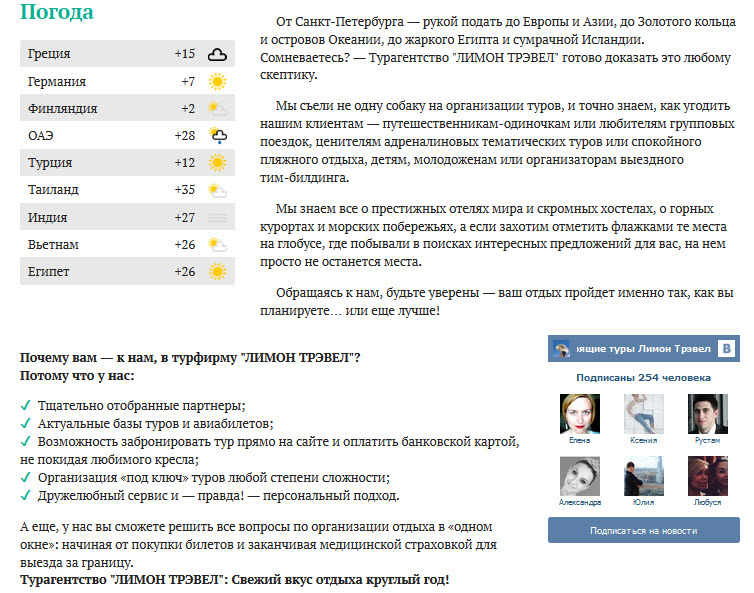Click the +12 temperature value
Image resolution: width=754 pixels, height=593 pixels.
(x=185, y=163)
